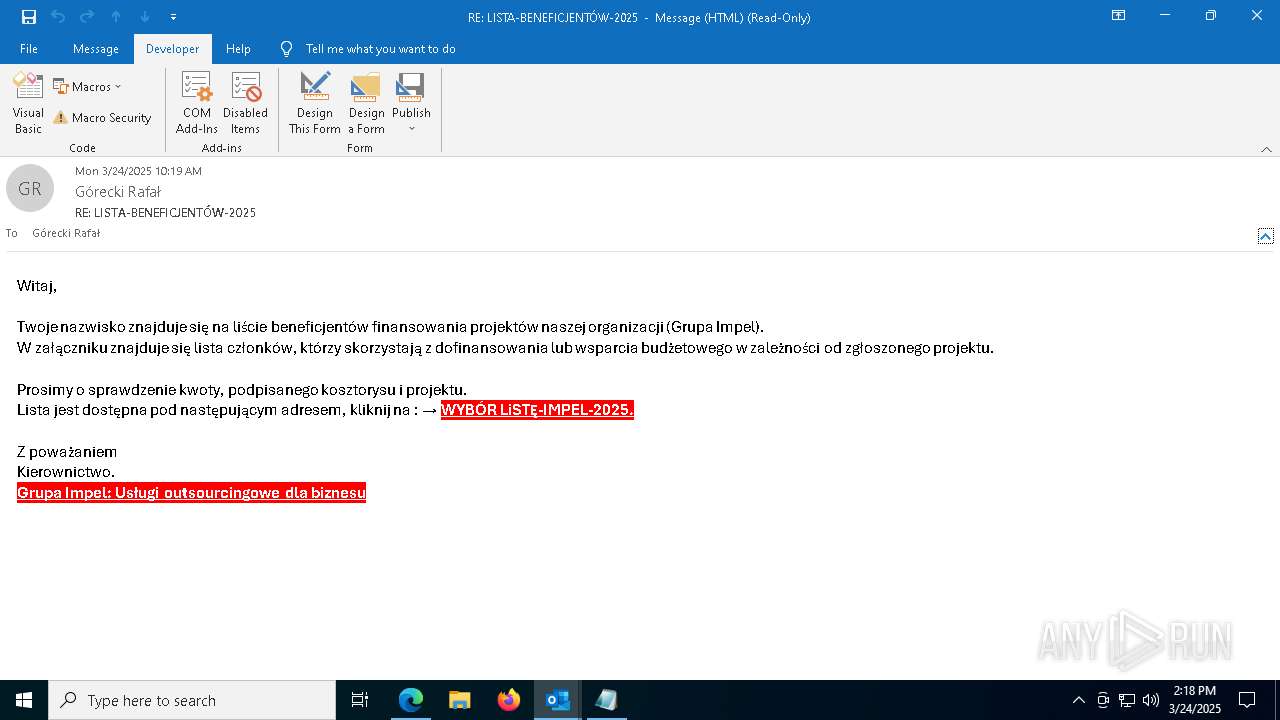
Task: Click the Witaj, greeting line
Action: pyautogui.click(x=37, y=286)
